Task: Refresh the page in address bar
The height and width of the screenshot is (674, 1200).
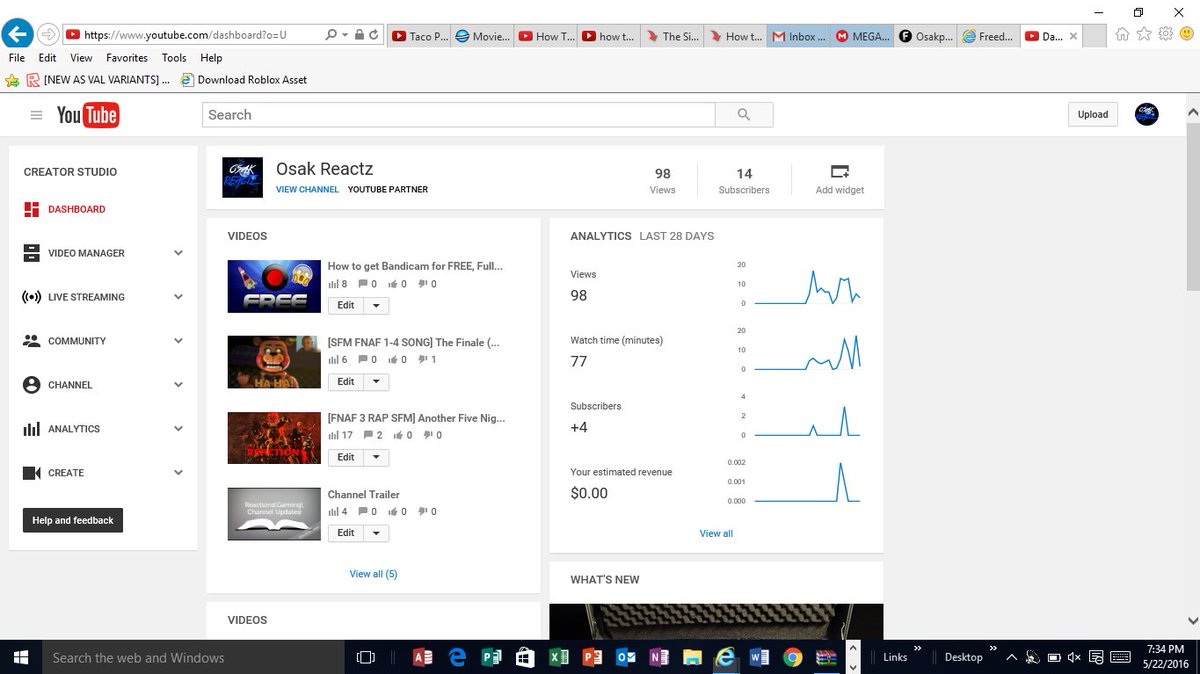Action: tap(374, 35)
